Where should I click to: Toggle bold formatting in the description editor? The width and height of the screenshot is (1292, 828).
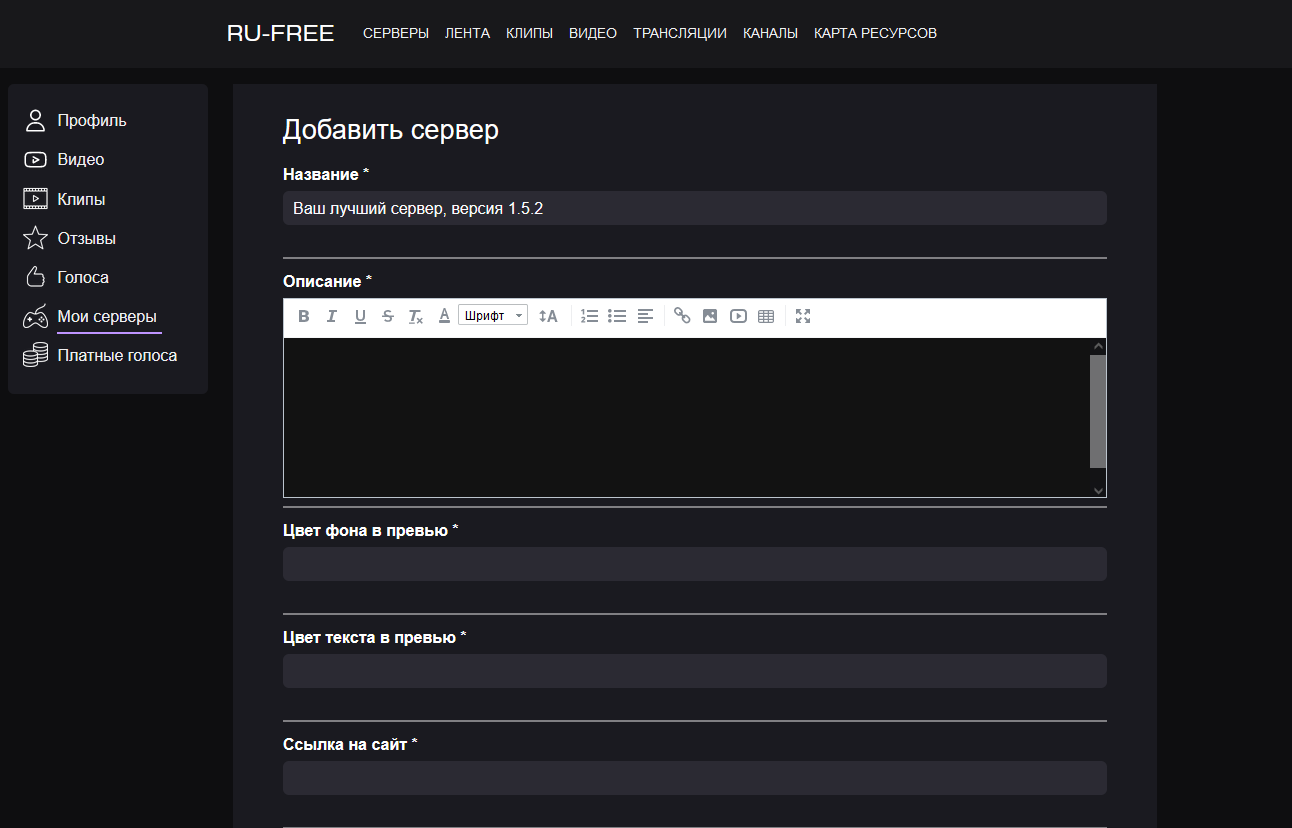(x=304, y=316)
